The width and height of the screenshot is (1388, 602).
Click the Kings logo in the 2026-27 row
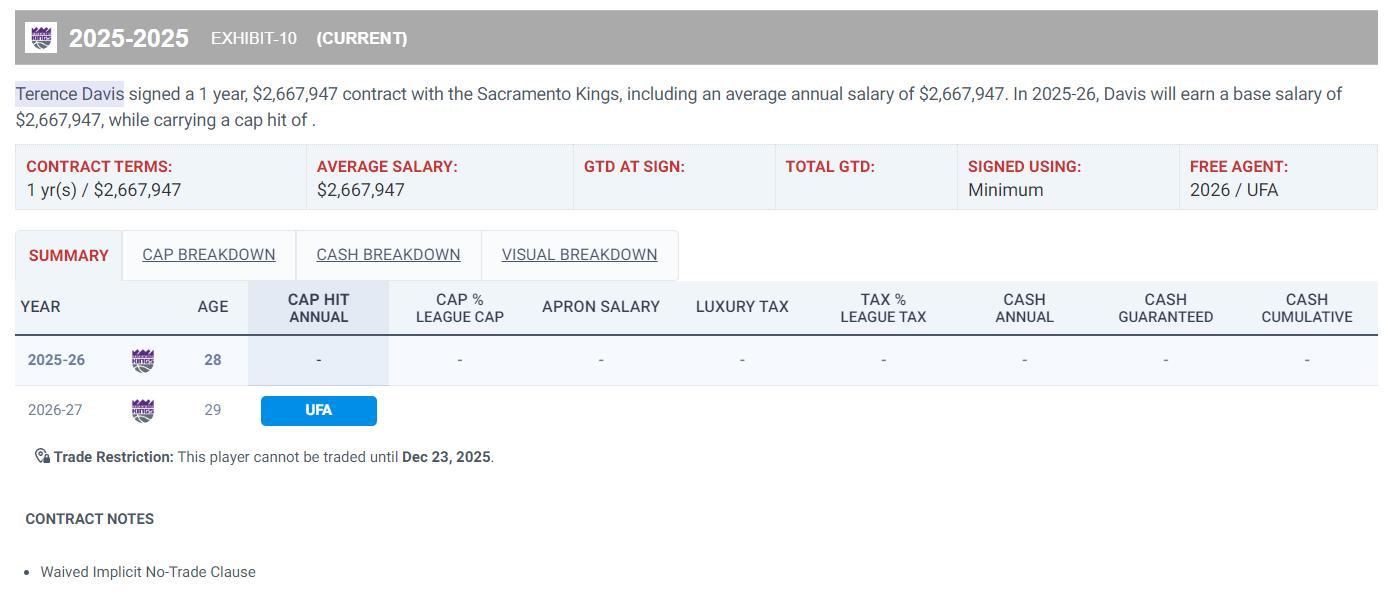(143, 411)
